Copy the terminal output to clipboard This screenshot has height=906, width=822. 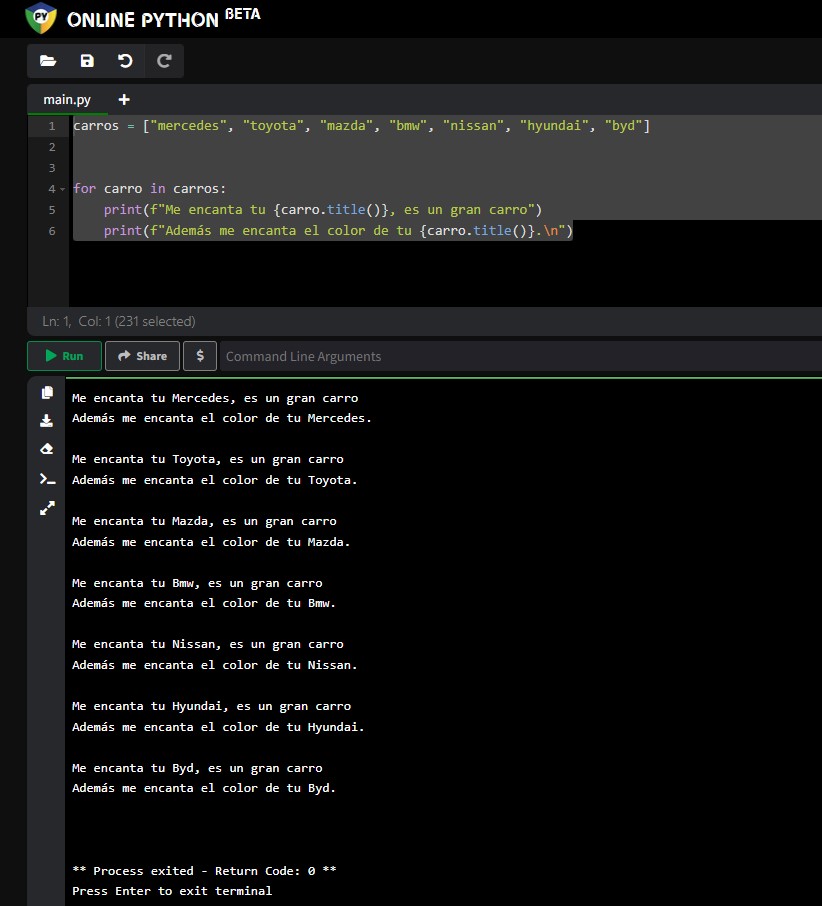click(x=47, y=393)
